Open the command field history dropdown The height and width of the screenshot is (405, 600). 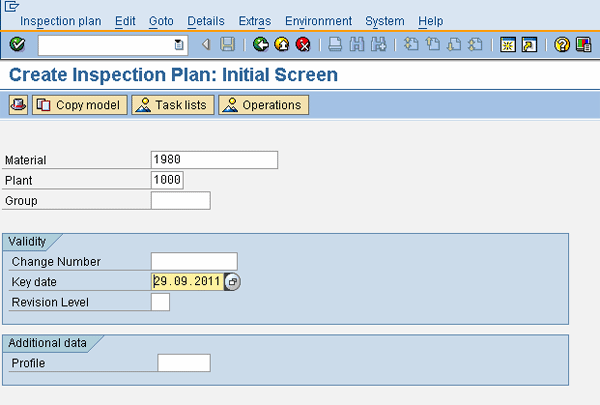point(179,44)
